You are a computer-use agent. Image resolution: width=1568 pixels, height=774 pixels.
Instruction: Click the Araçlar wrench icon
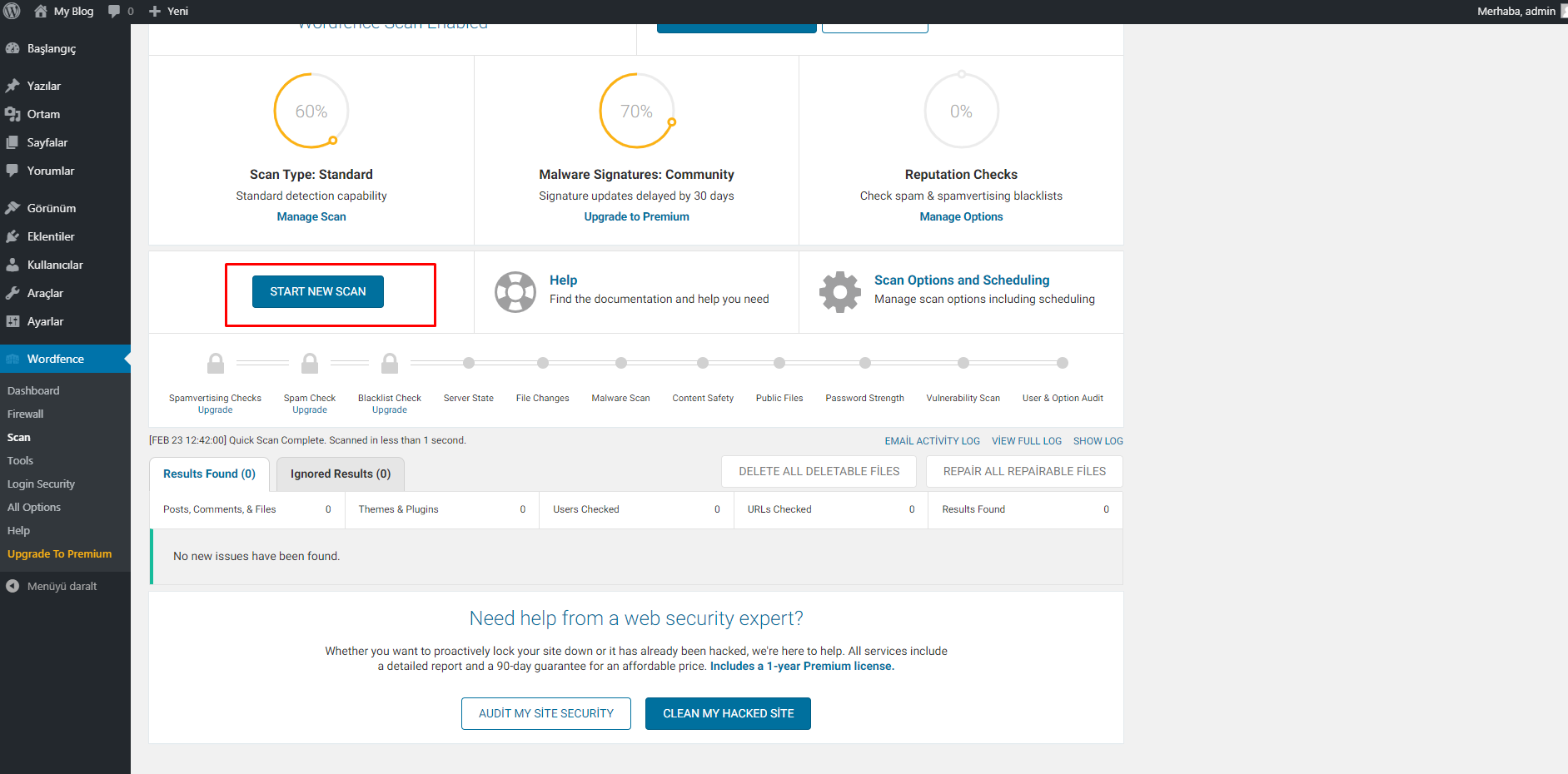point(12,293)
